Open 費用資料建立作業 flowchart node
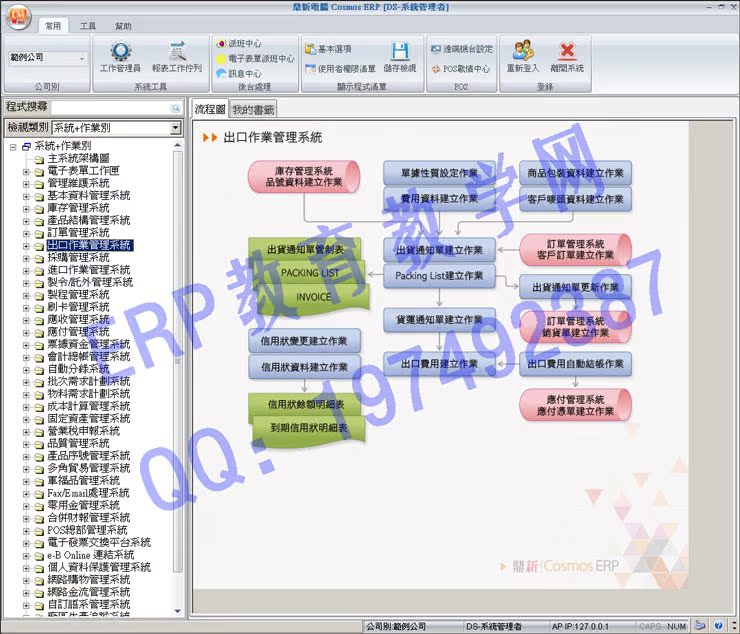Viewport: 740px width, 634px height. (x=439, y=199)
